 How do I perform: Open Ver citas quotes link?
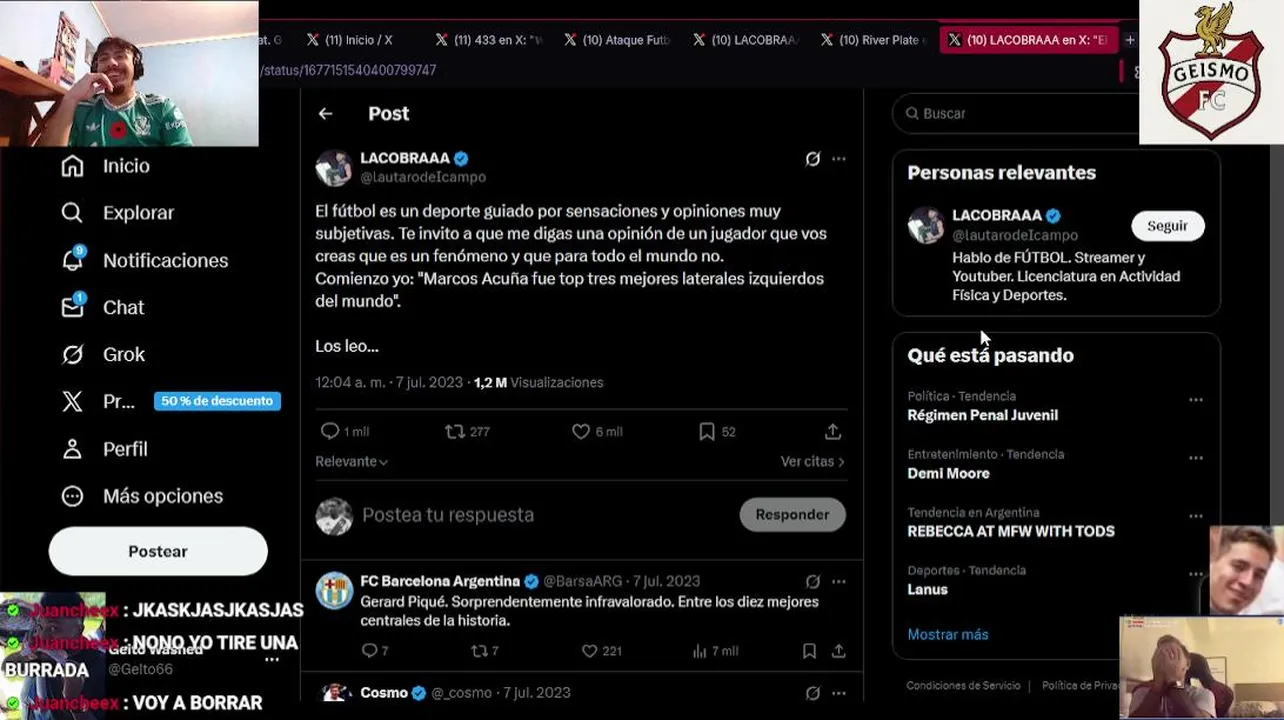click(812, 462)
